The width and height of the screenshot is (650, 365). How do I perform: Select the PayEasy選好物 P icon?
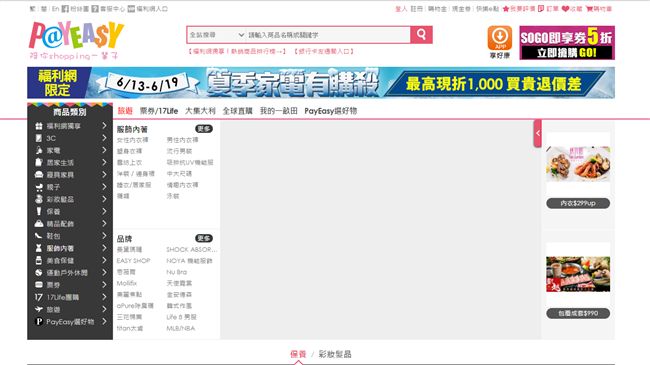pos(39,321)
